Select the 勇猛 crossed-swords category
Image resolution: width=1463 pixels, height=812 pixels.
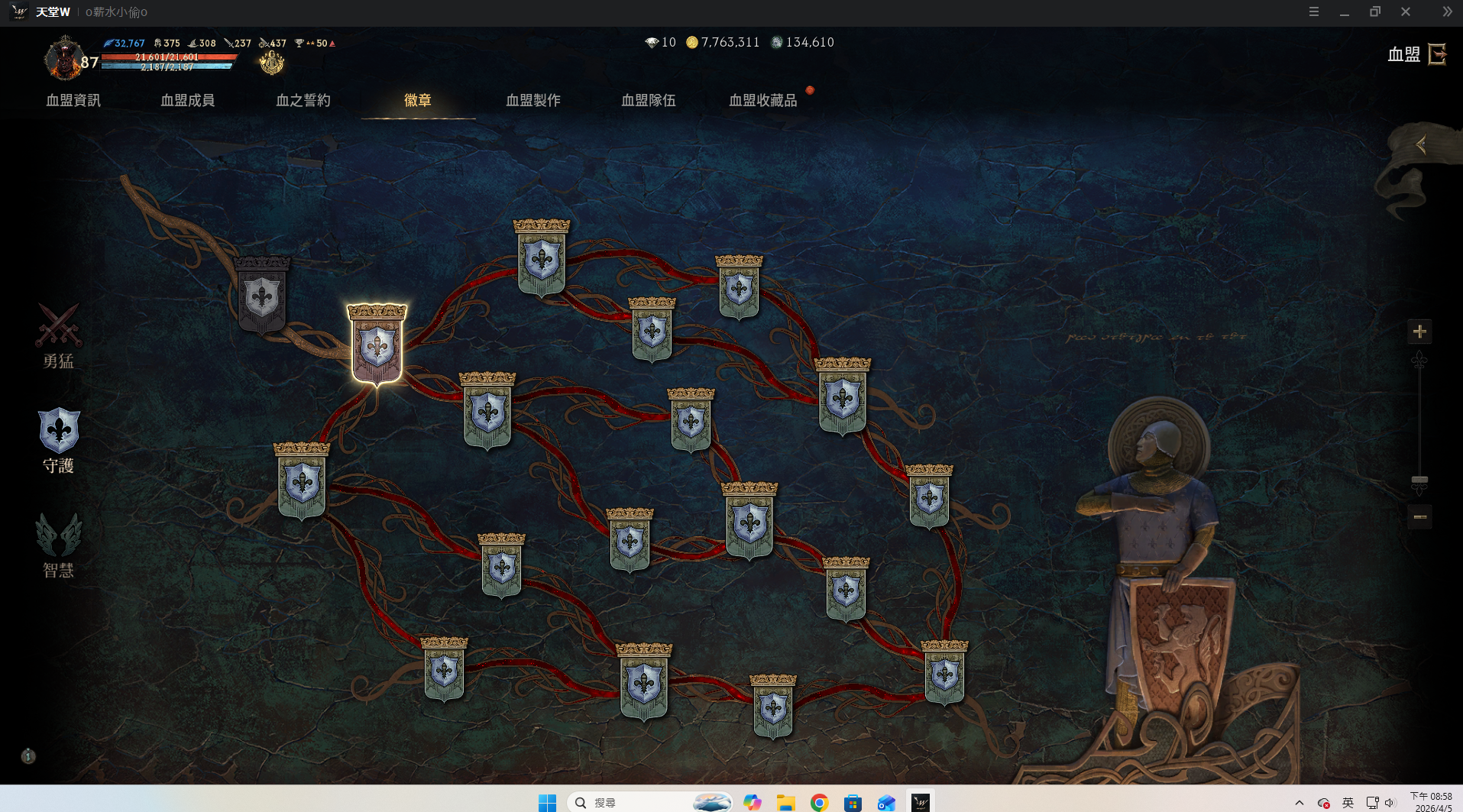coord(58,336)
